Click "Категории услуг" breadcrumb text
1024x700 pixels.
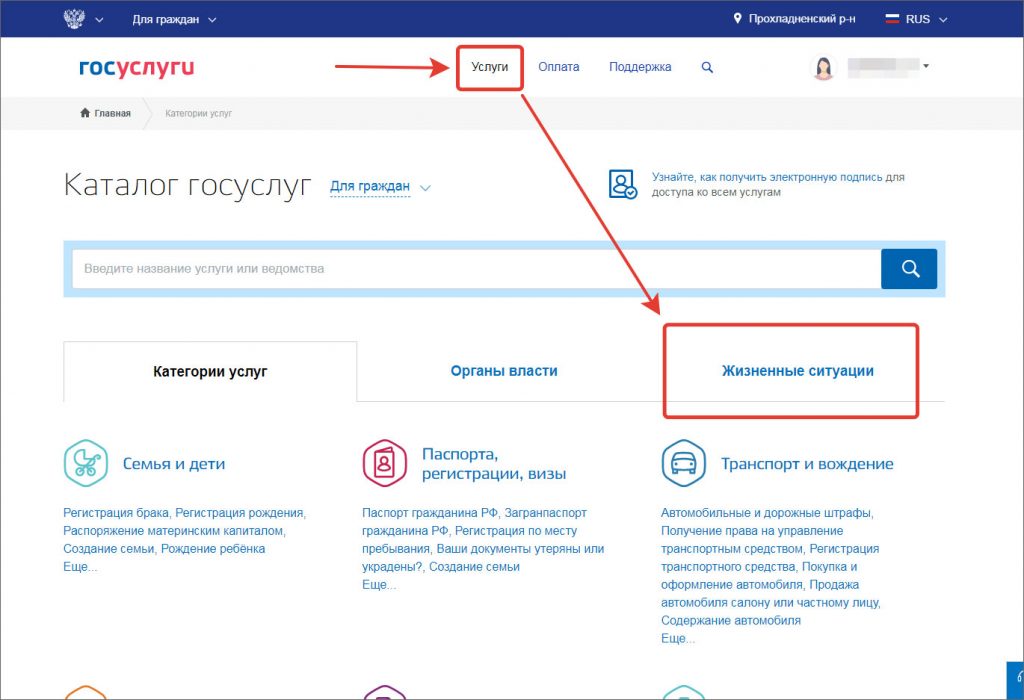(199, 113)
